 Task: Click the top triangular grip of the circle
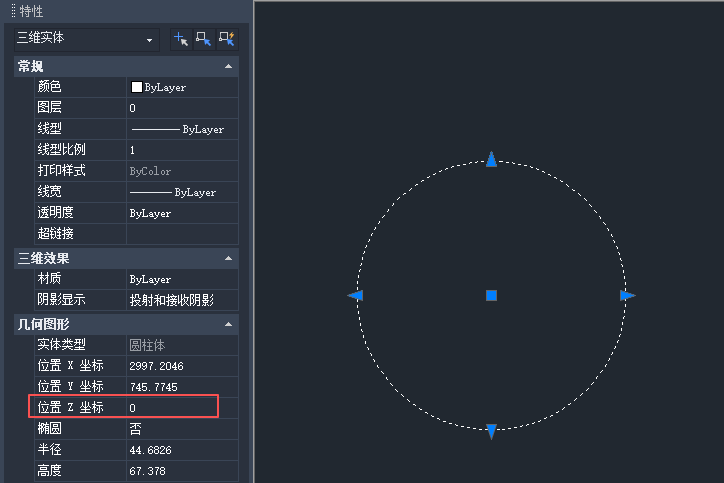[x=491, y=159]
